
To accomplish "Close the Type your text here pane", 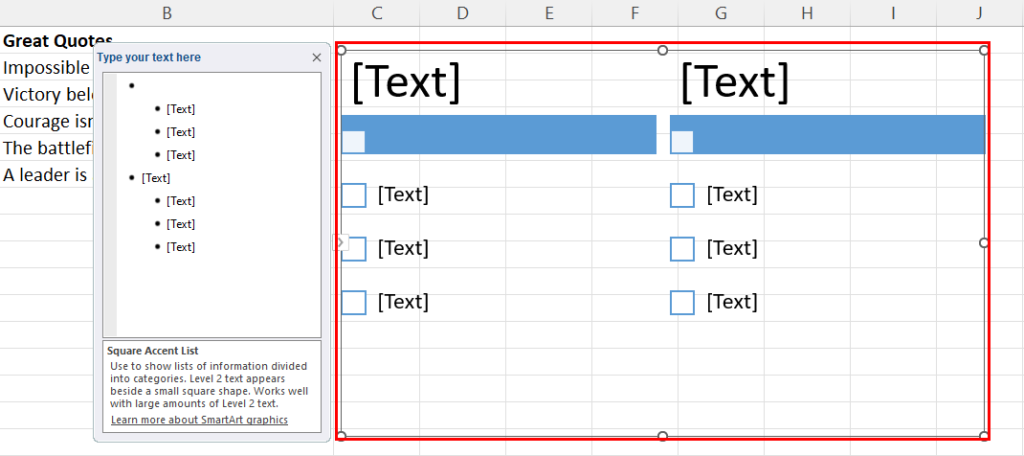I will pos(317,57).
